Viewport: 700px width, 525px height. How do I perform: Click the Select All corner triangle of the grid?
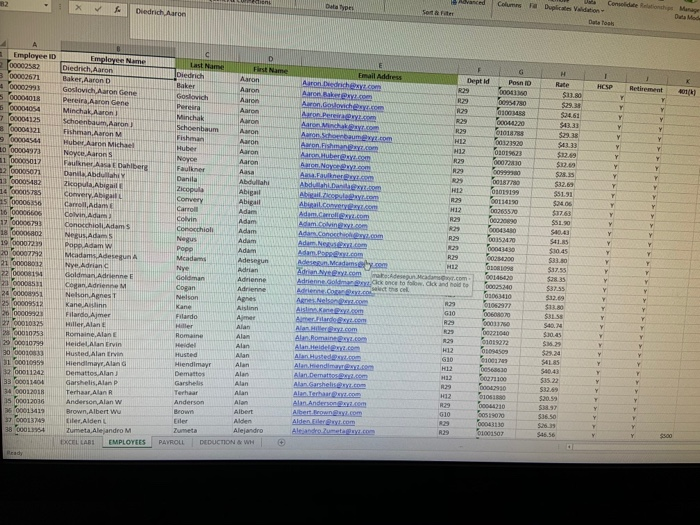click(4, 44)
